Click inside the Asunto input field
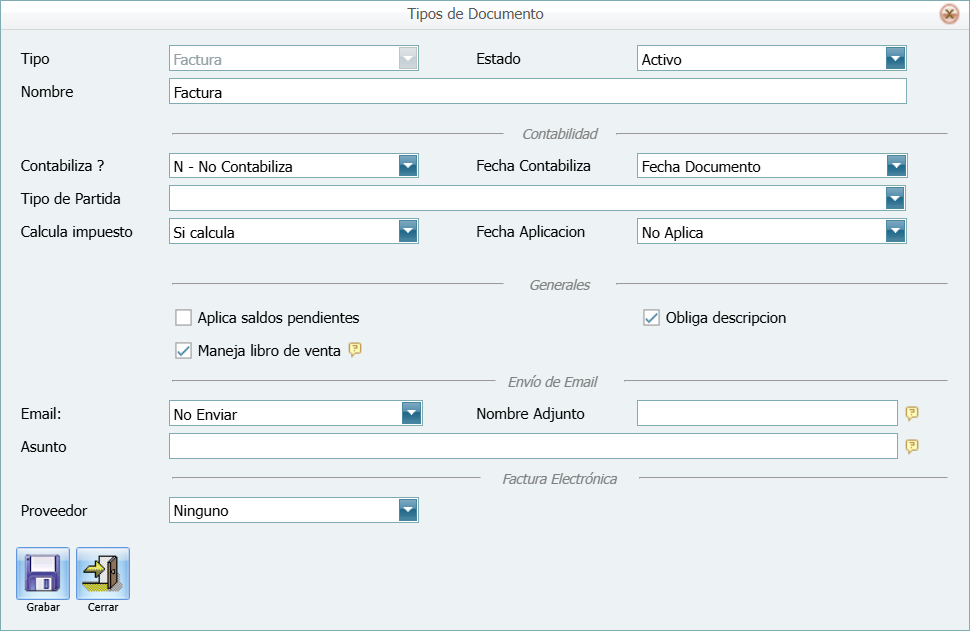The height and width of the screenshot is (631, 970). (530, 446)
